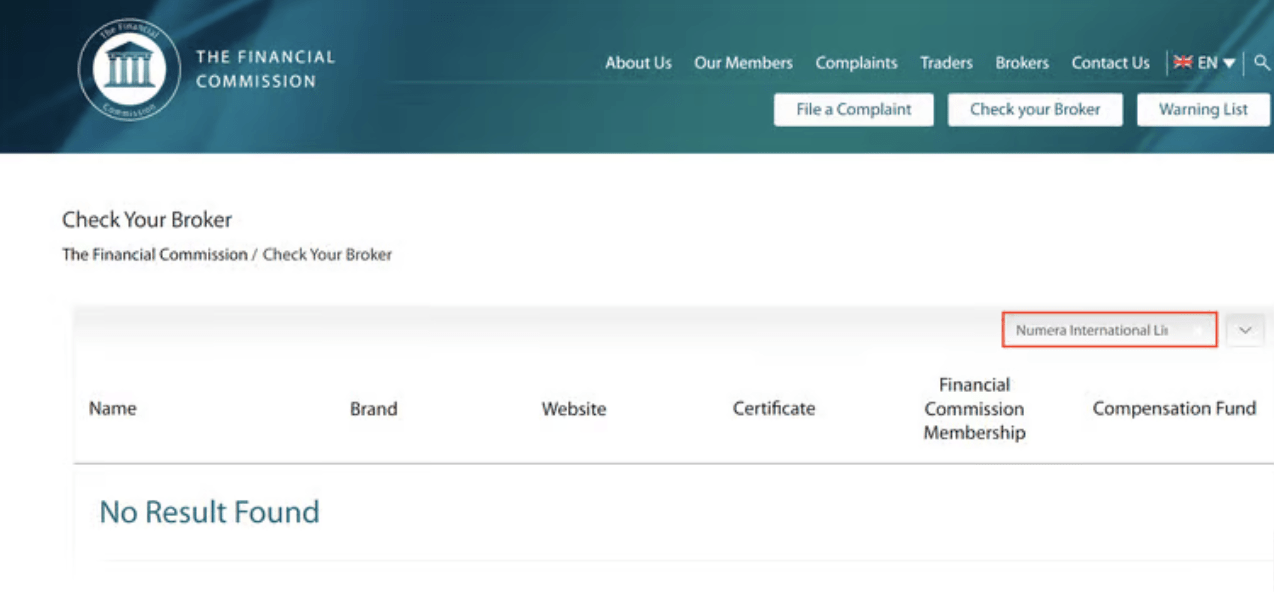Open the Our Members menu

coord(743,62)
